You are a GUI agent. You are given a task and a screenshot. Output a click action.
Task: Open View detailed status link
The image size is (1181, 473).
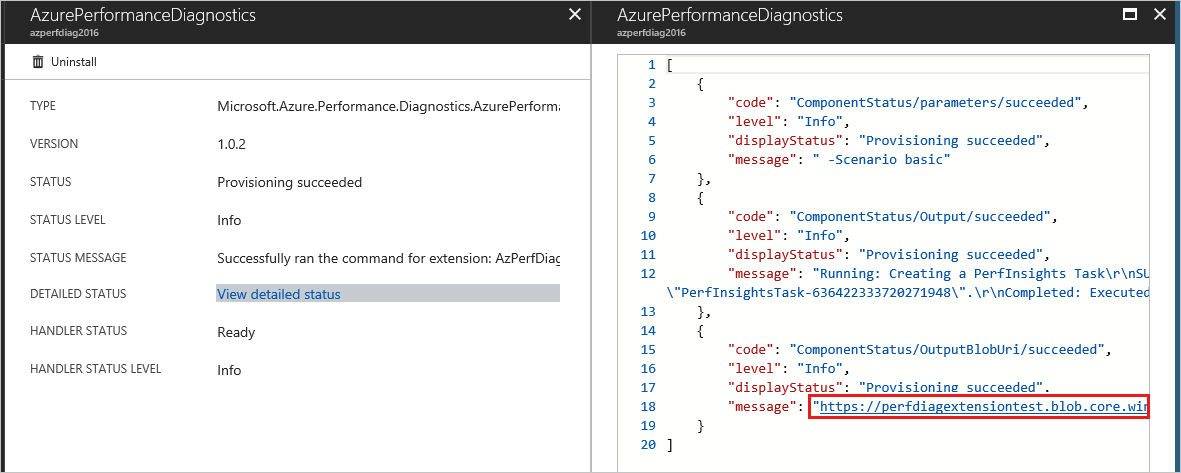tap(279, 294)
